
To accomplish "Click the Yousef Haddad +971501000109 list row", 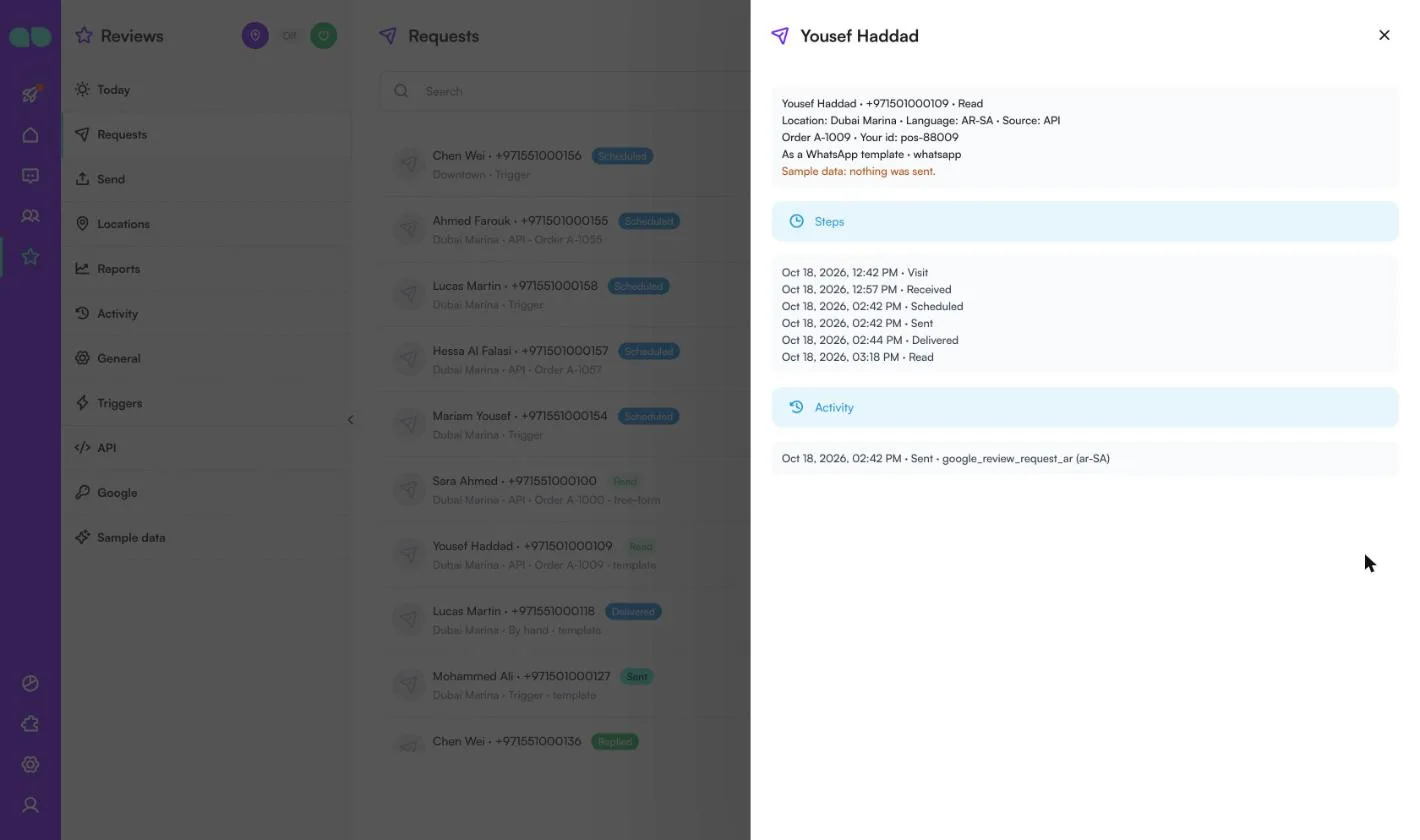I will click(567, 554).
